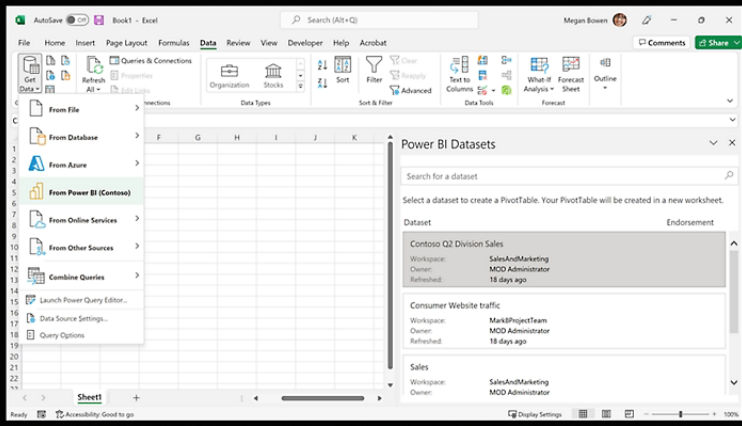Image resolution: width=742 pixels, height=426 pixels.
Task: Switch to the Developer tab
Action: (305, 43)
